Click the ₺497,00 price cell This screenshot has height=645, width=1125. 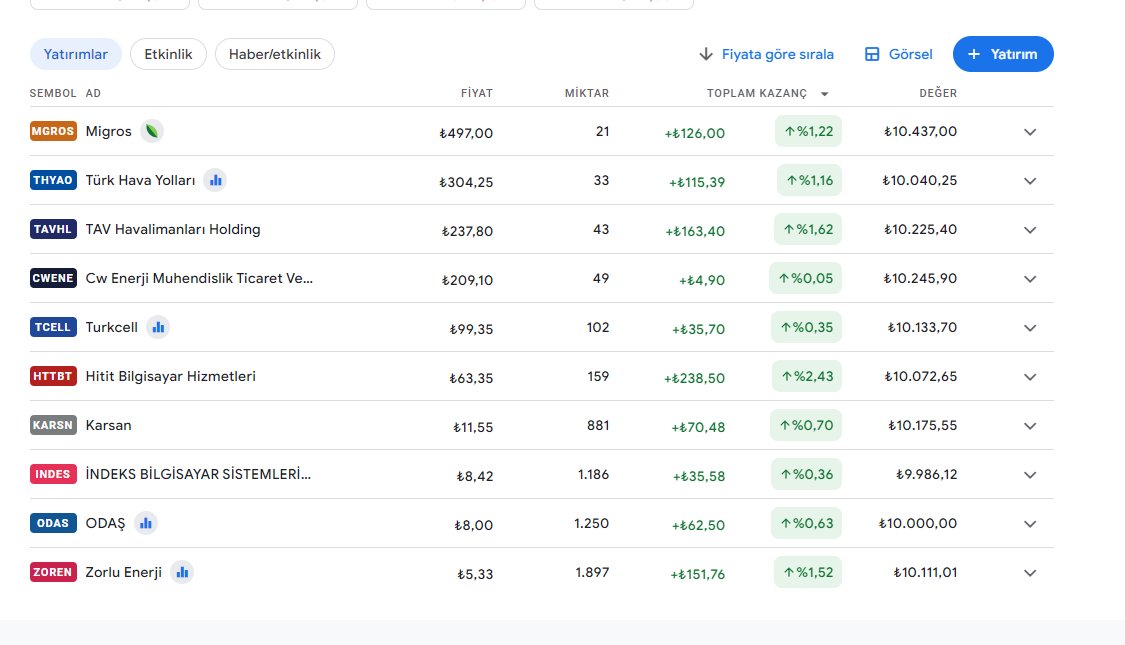[x=466, y=133]
